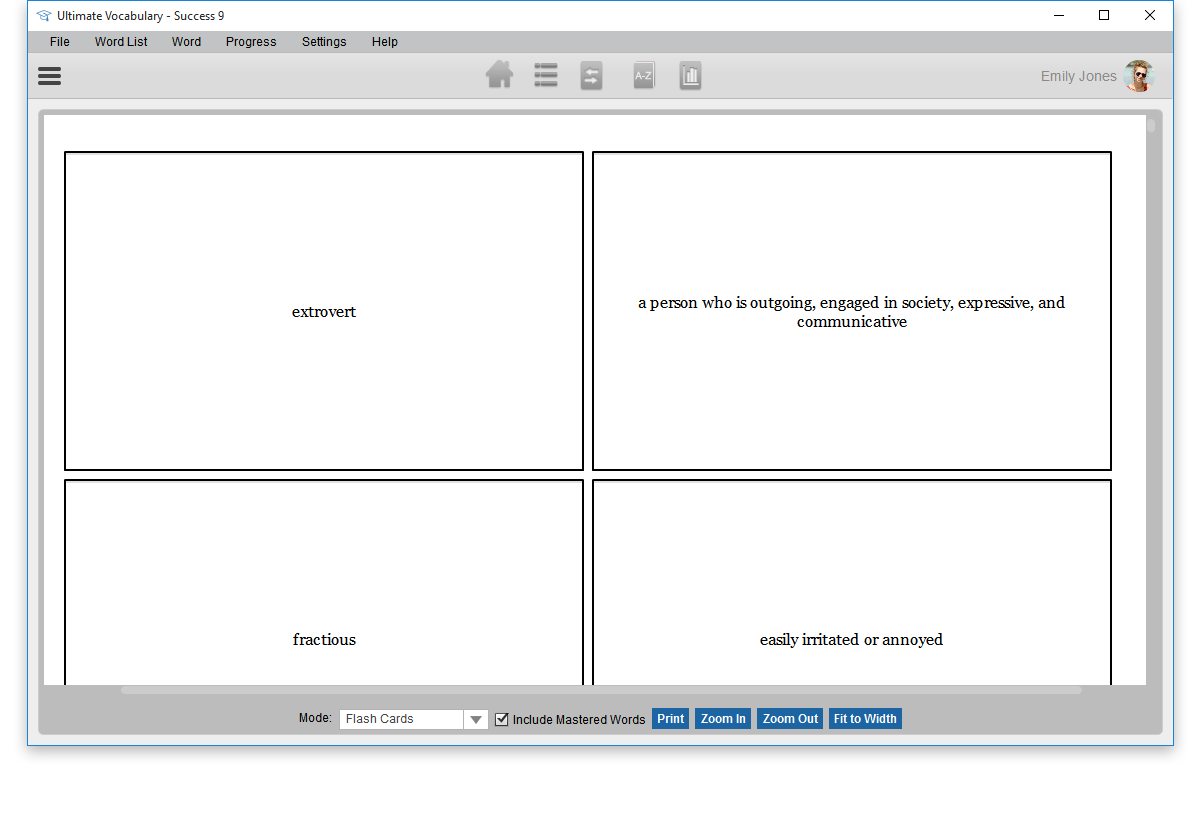Click the horizontal scrollbar below the cards
The height and width of the screenshot is (834, 1200).
(x=600, y=690)
